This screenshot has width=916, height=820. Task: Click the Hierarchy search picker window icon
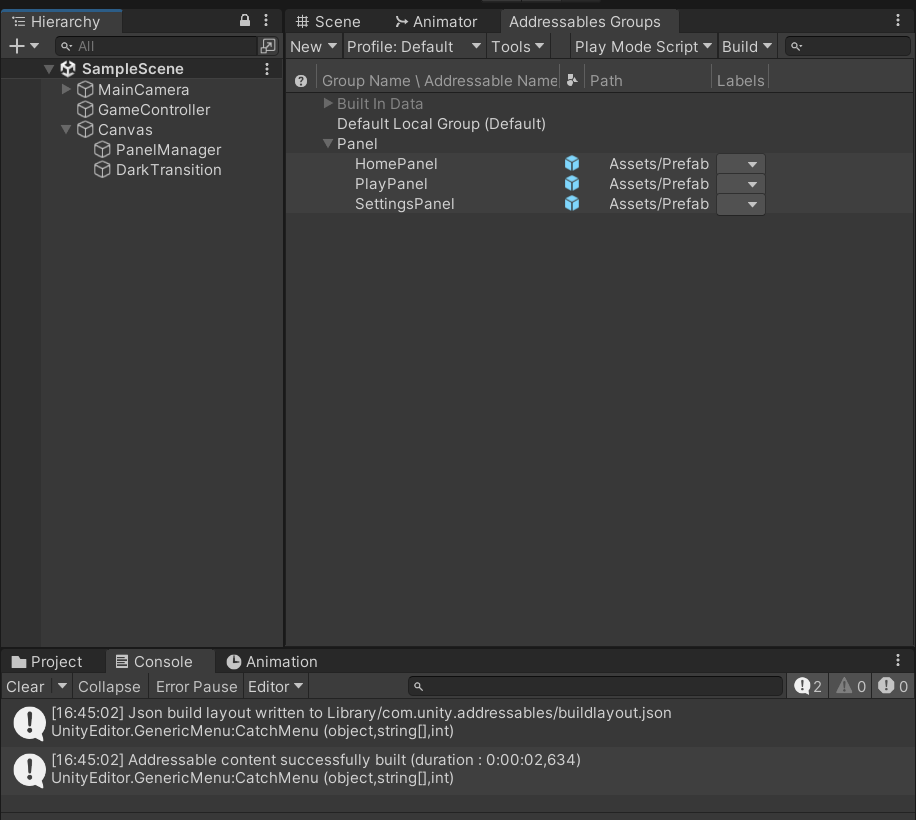click(x=268, y=46)
